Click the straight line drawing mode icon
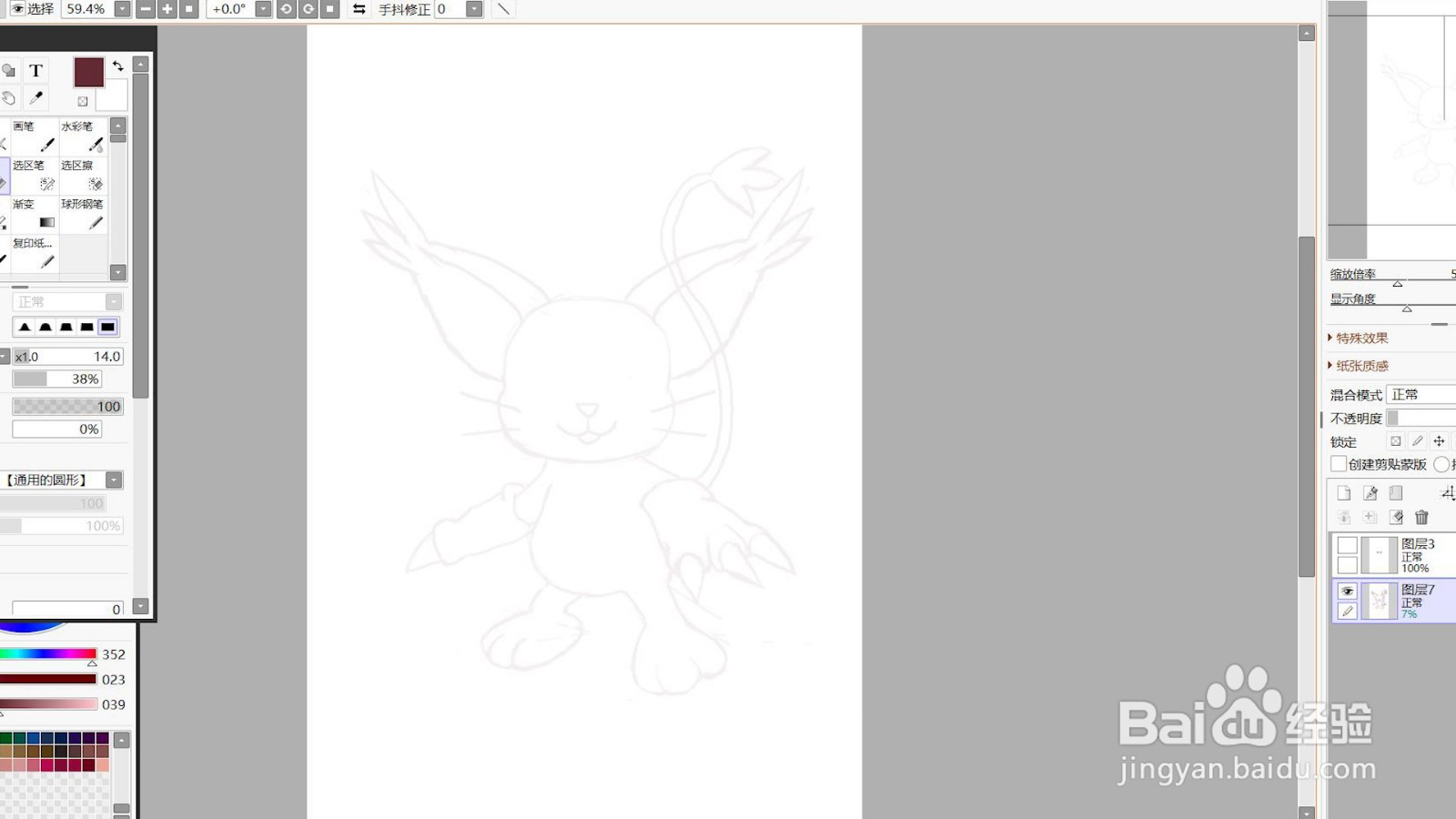This screenshot has width=1456, height=819. click(x=503, y=9)
